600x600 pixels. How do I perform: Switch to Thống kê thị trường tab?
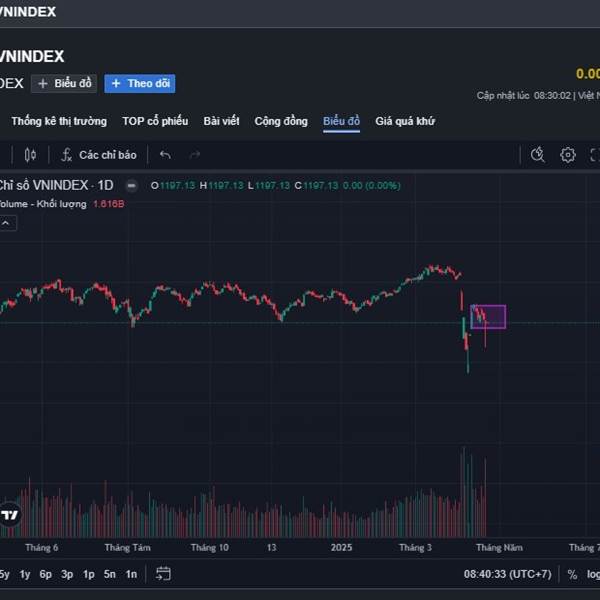click(59, 121)
